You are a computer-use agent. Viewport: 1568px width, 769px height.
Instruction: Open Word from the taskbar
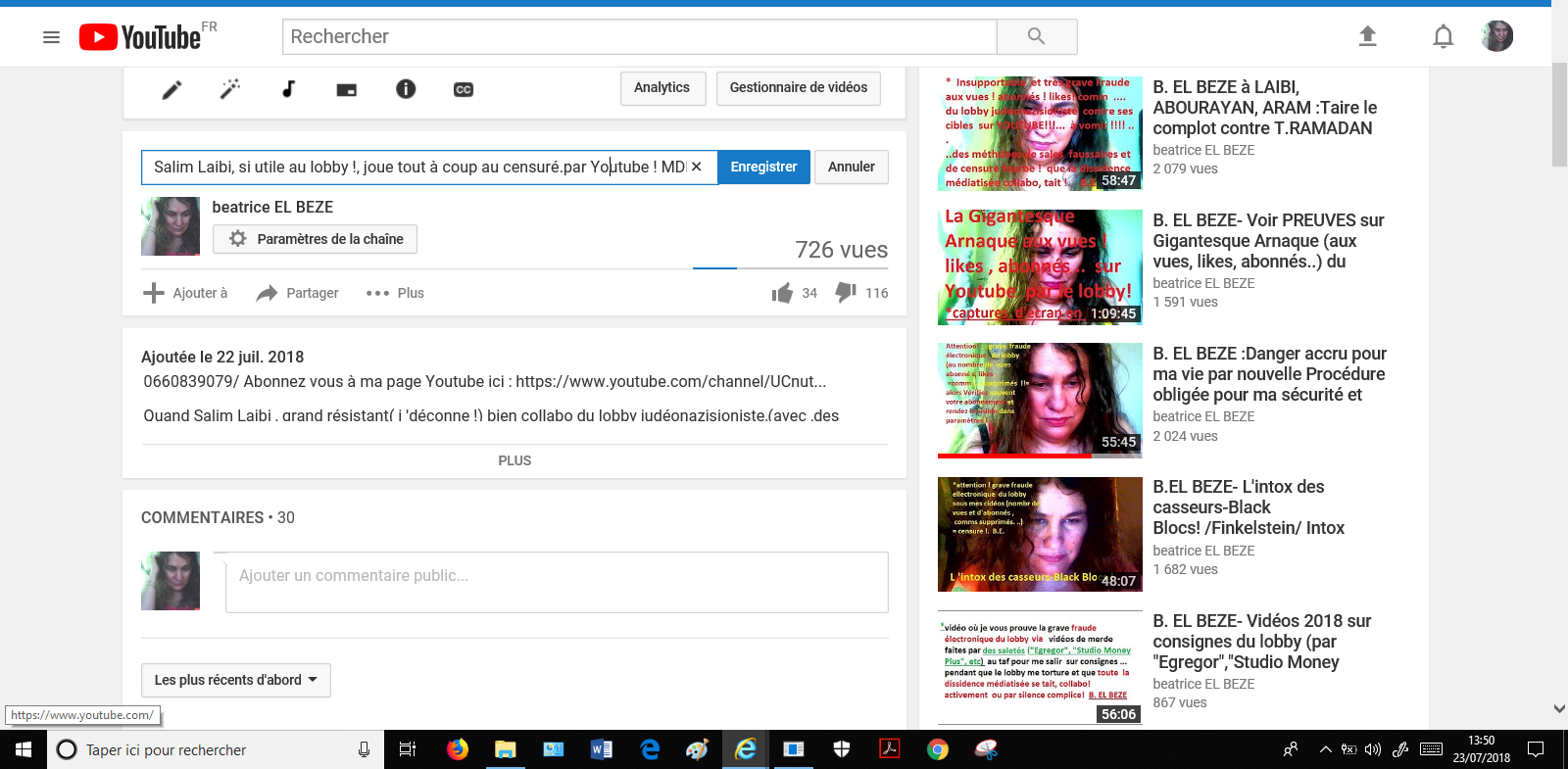[602, 749]
